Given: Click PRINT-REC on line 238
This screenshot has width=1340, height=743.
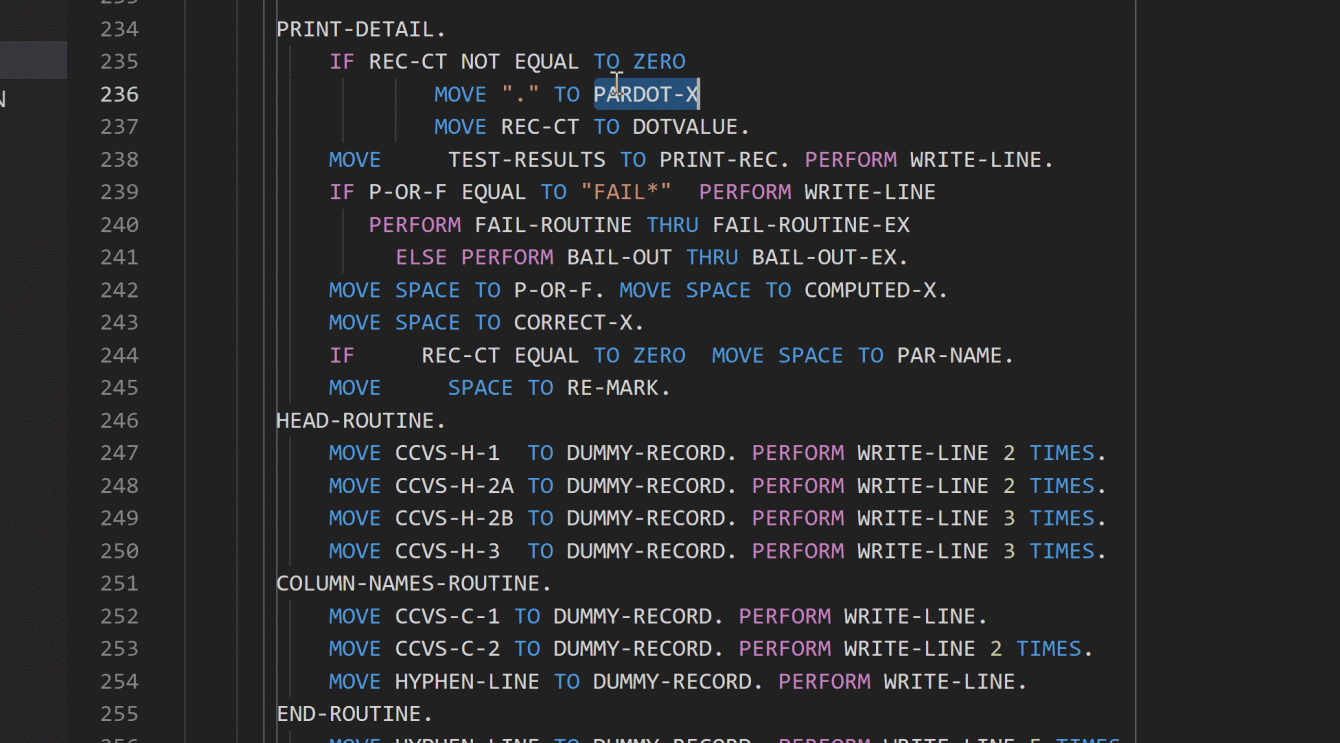Looking at the screenshot, I should (x=718, y=160).
